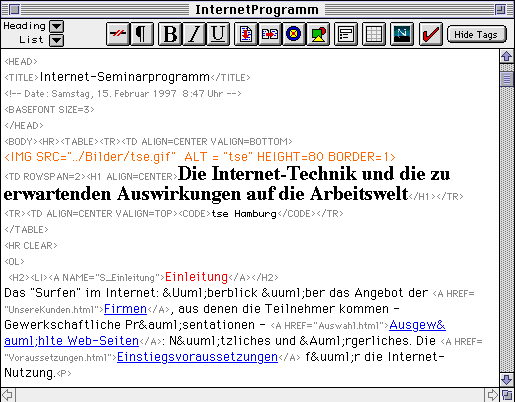Click the link-between-pages arrow icon
The height and width of the screenshot is (402, 515).
pyautogui.click(x=270, y=34)
